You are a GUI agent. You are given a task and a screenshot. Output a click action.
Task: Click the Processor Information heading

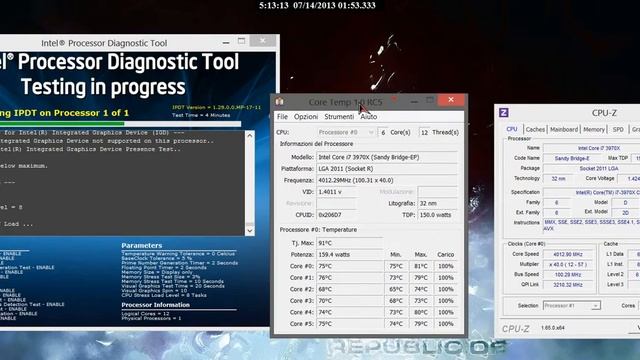pyautogui.click(x=156, y=305)
